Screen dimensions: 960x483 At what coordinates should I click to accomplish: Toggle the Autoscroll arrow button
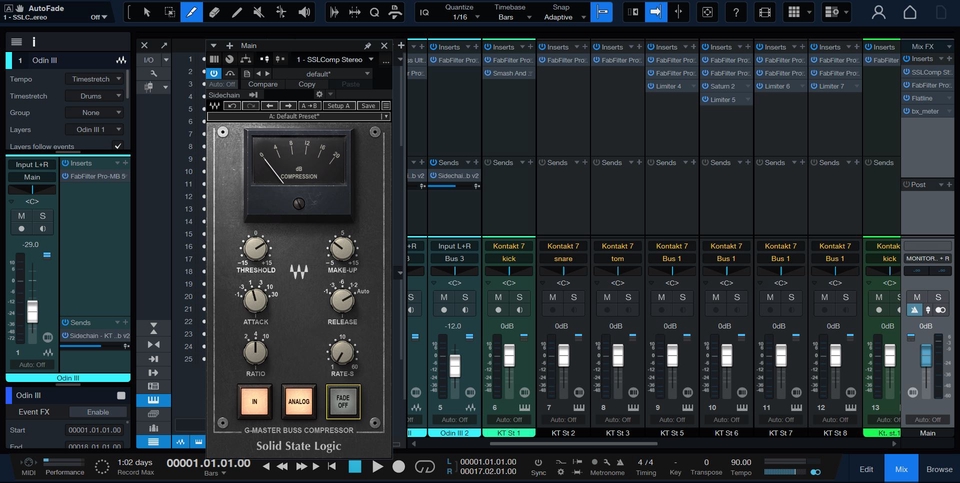pos(656,12)
